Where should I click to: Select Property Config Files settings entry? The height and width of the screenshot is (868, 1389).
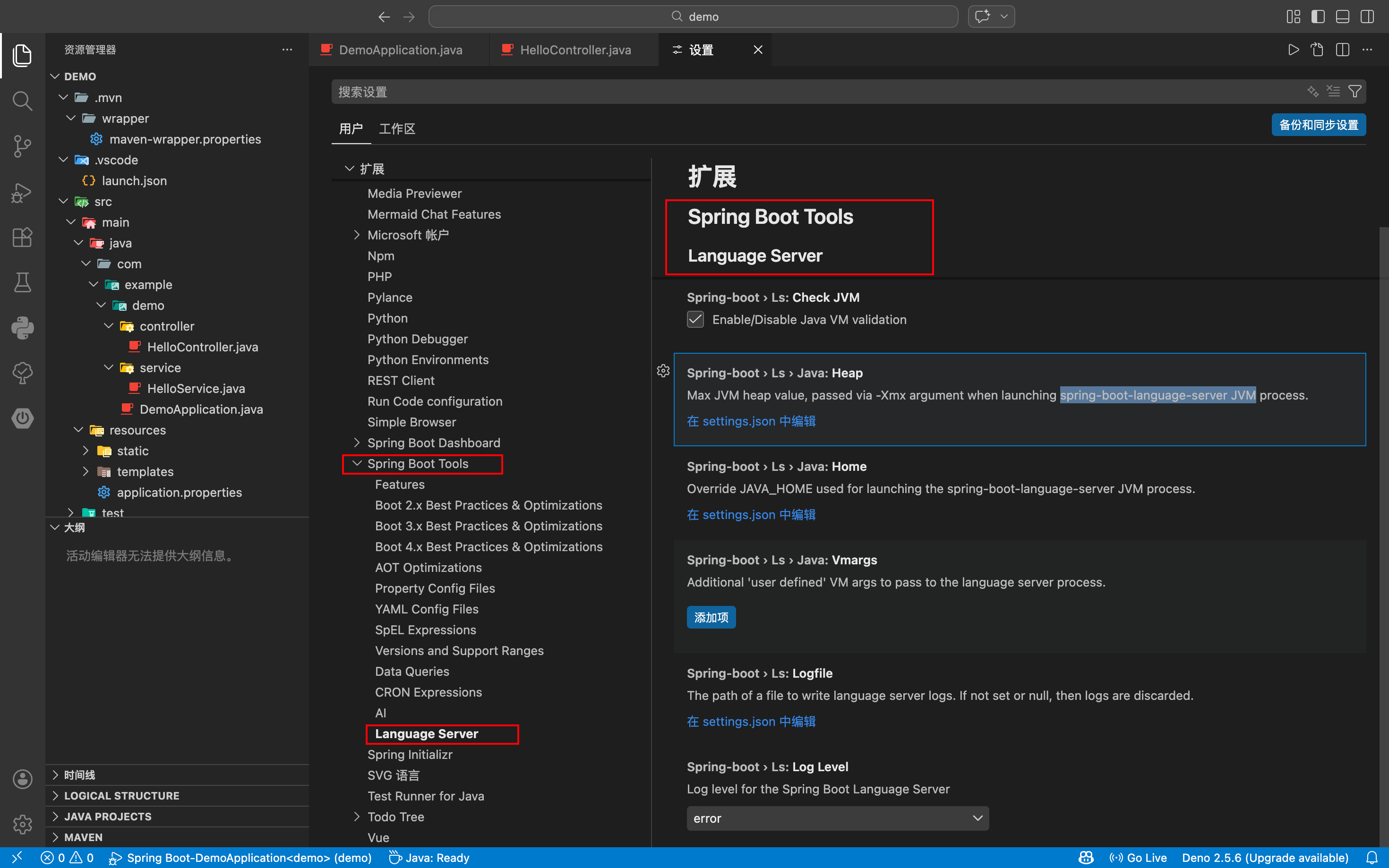click(435, 588)
